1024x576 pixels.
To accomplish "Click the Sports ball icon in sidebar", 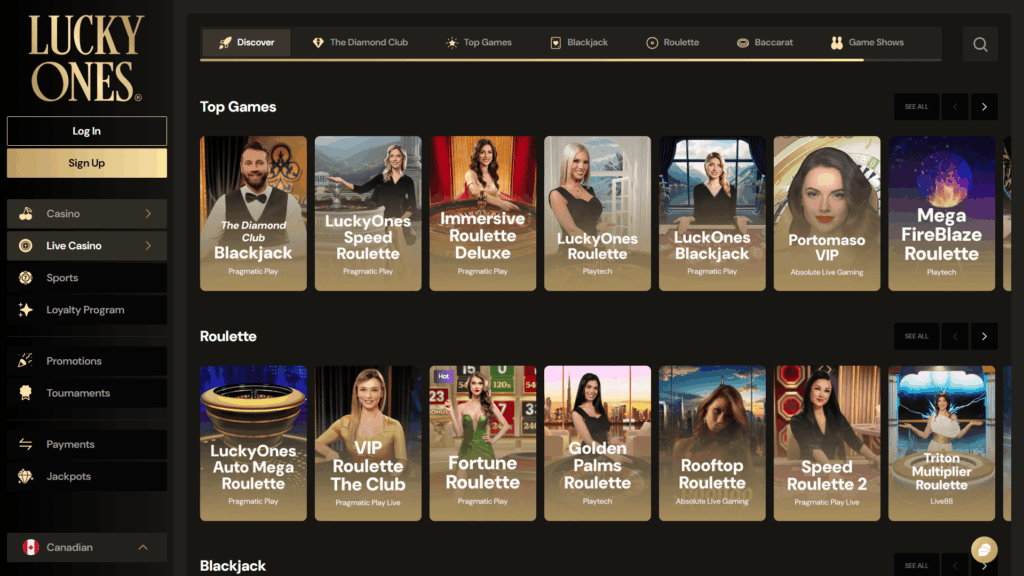I will 26,278.
